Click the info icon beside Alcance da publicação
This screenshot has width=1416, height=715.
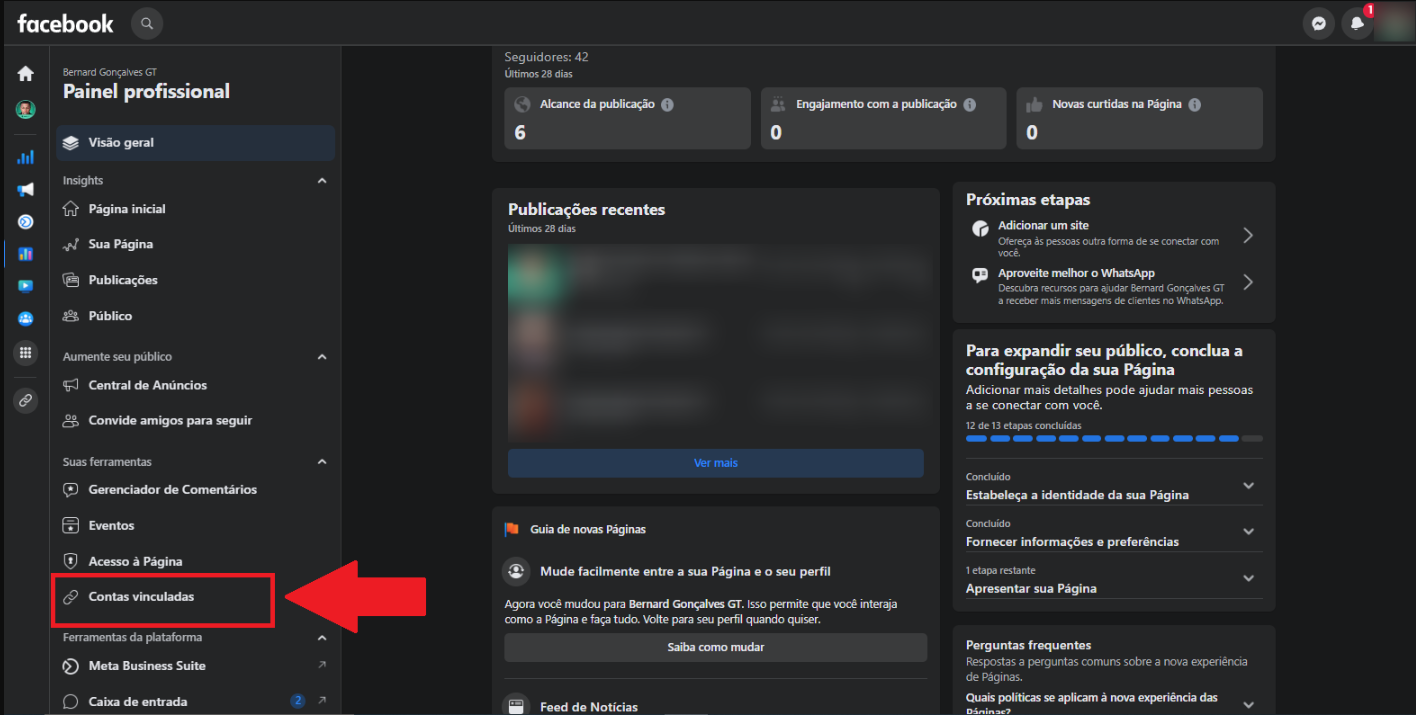(667, 105)
